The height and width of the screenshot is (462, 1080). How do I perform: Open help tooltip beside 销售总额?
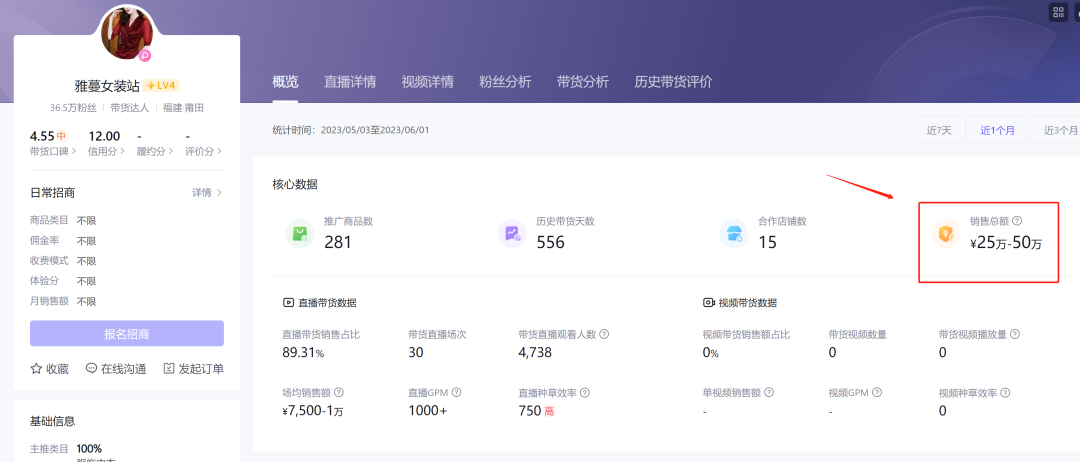1017,221
